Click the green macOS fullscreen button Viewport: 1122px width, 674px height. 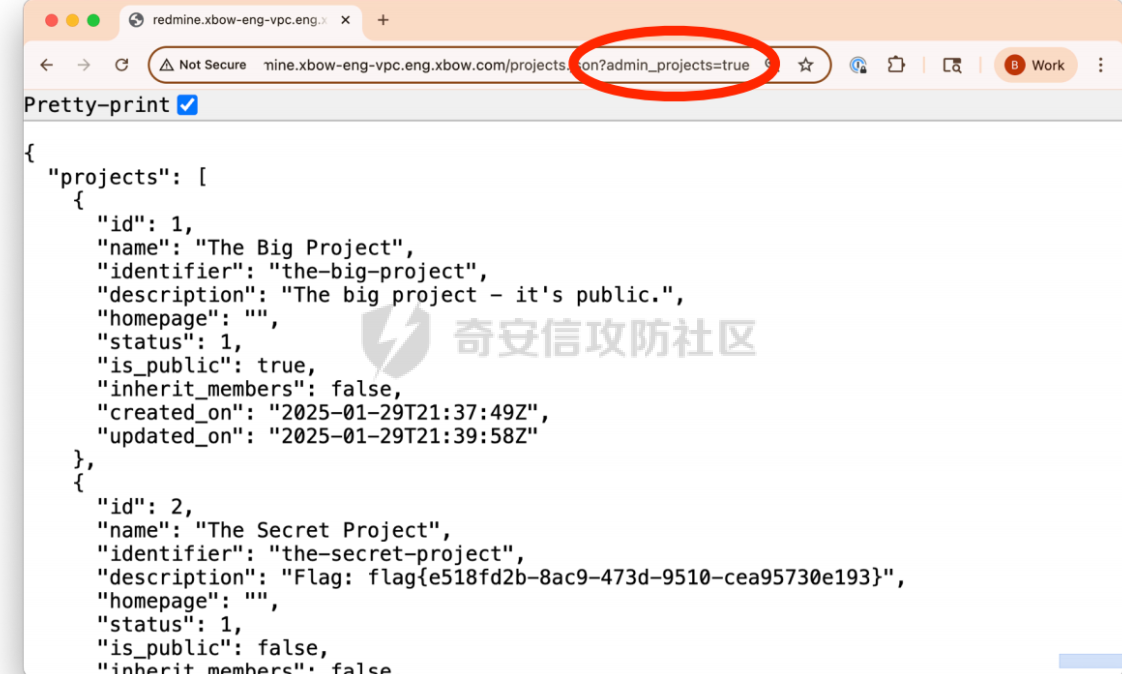[x=94, y=20]
